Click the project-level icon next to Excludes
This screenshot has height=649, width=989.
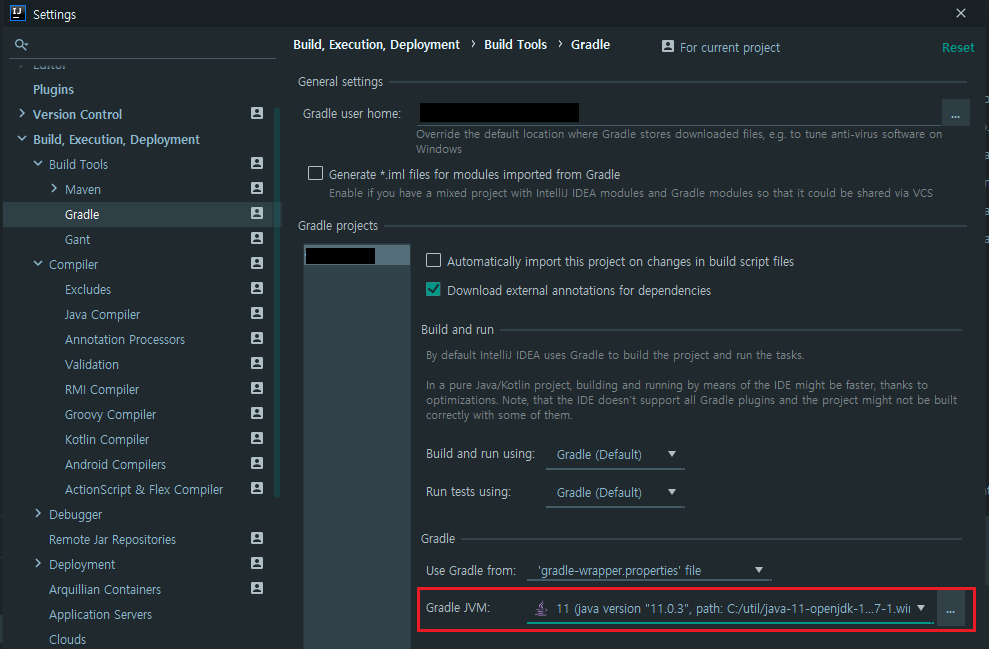(x=257, y=288)
